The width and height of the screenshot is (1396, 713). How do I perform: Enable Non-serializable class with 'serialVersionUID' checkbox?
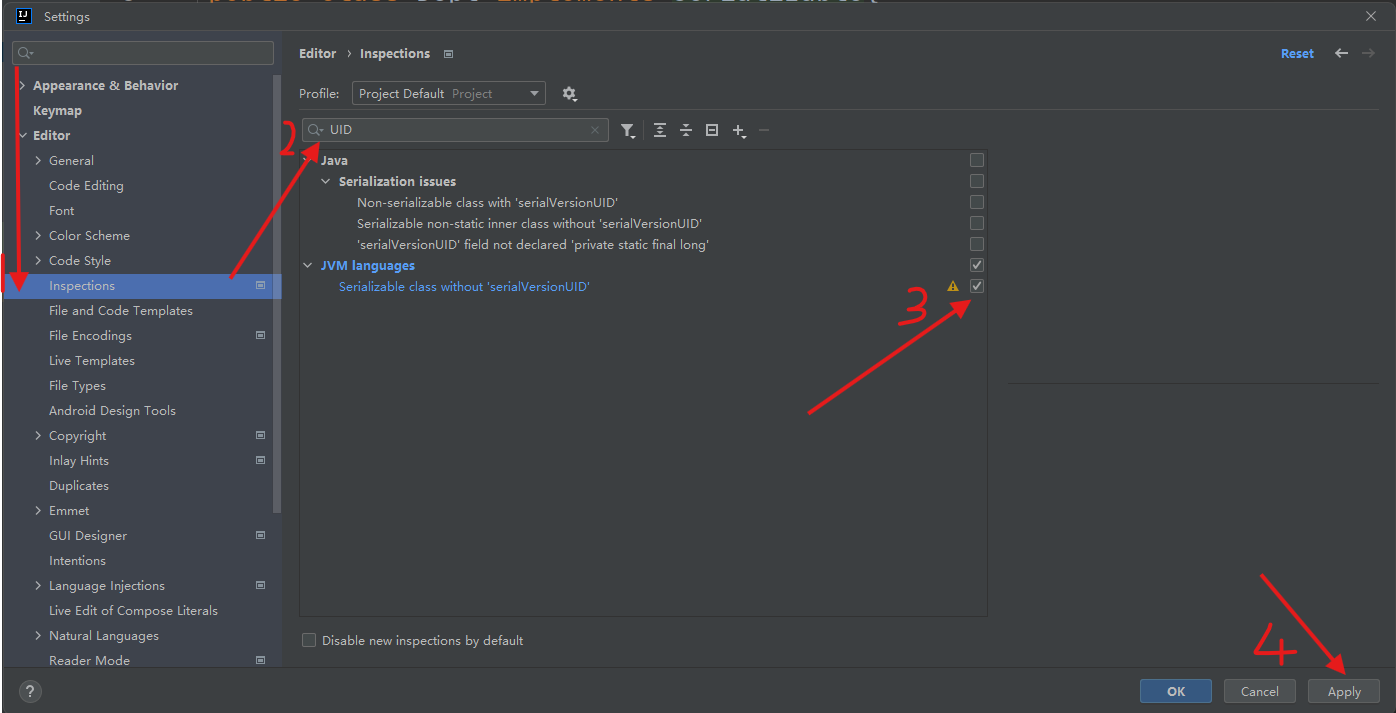(x=977, y=202)
